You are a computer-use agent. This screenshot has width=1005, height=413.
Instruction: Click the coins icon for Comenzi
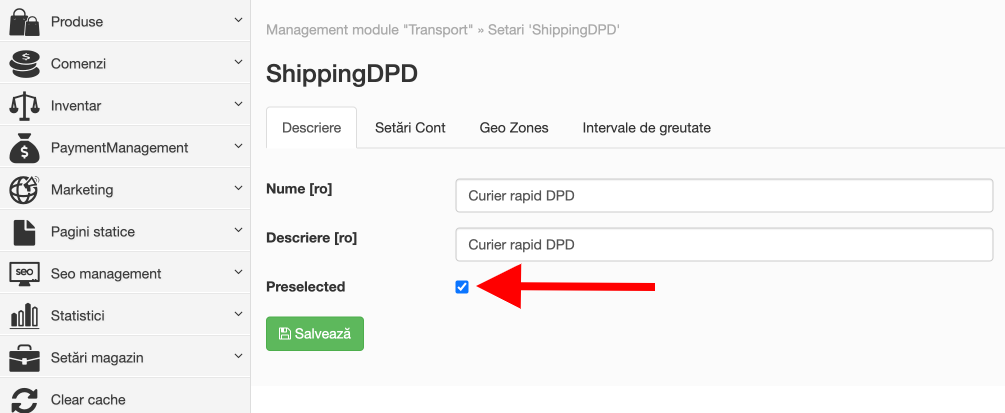pos(24,63)
